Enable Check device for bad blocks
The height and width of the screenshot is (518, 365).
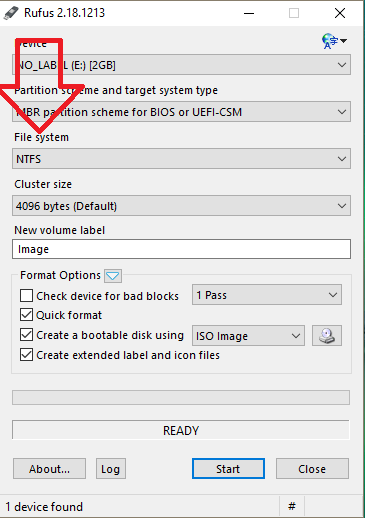[x=26, y=296]
